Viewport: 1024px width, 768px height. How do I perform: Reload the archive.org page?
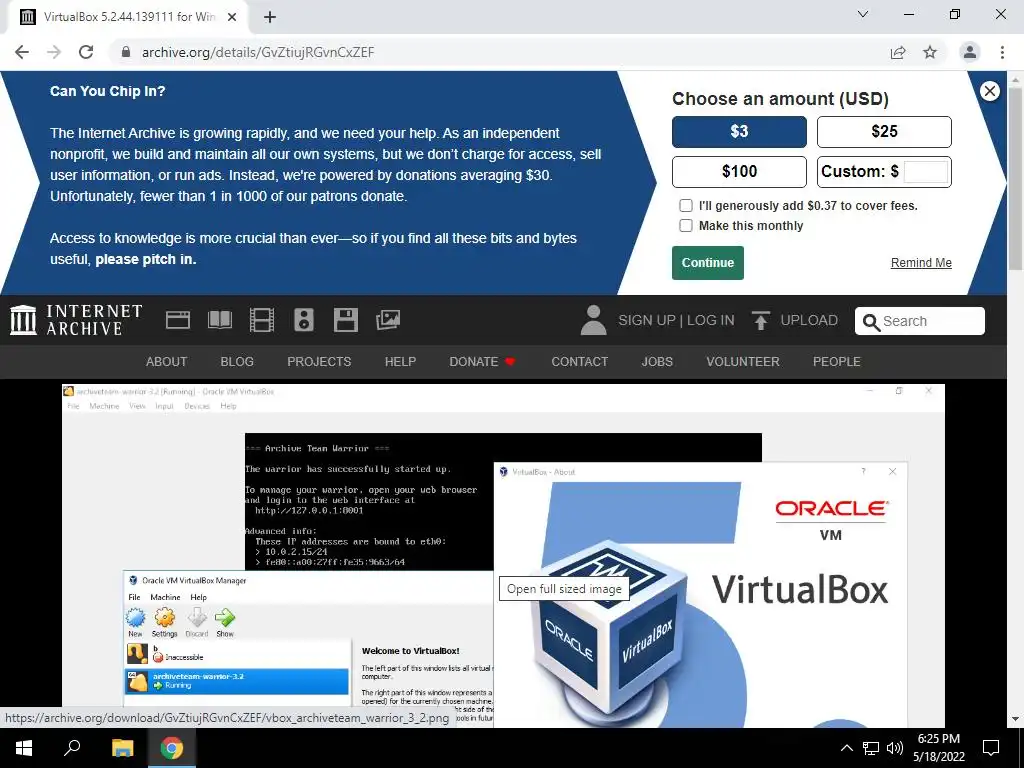point(86,52)
